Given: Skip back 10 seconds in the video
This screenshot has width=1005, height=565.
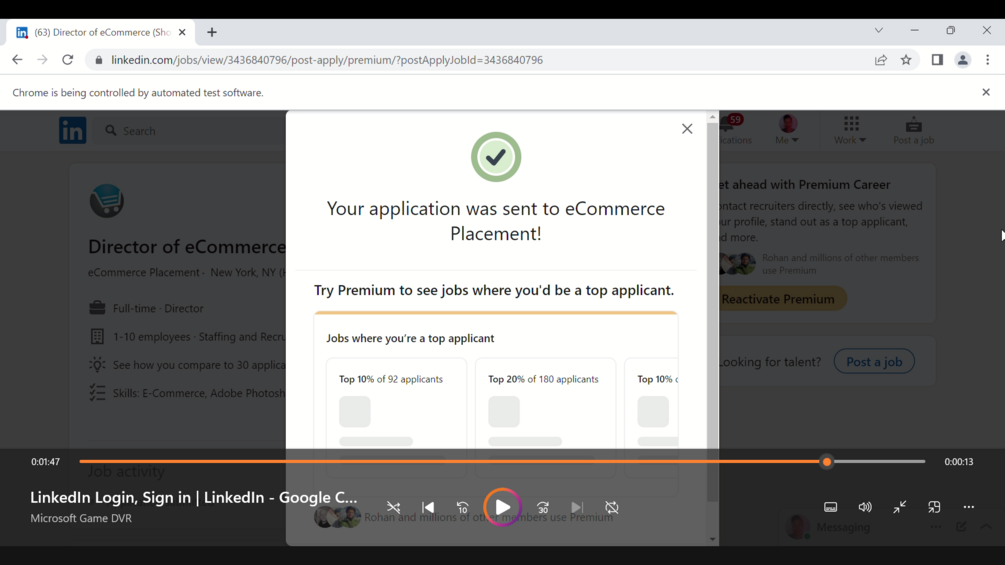Looking at the screenshot, I should [x=462, y=507].
